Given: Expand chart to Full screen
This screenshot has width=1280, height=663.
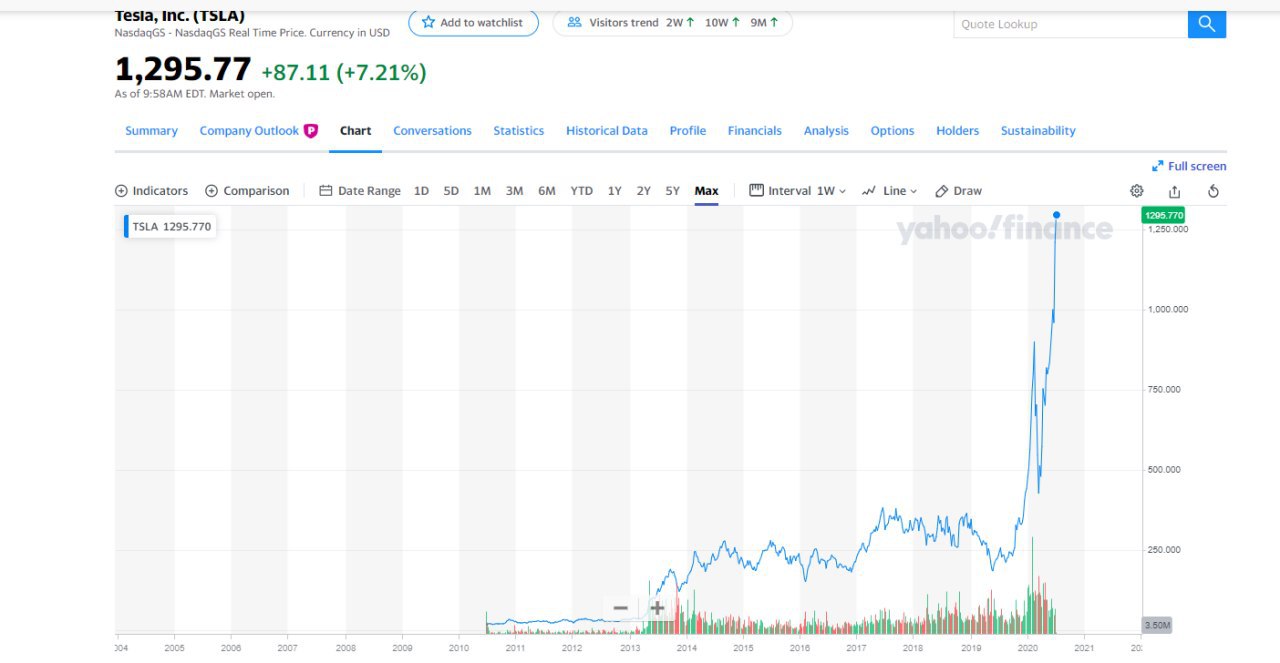Looking at the screenshot, I should pos(1189,166).
